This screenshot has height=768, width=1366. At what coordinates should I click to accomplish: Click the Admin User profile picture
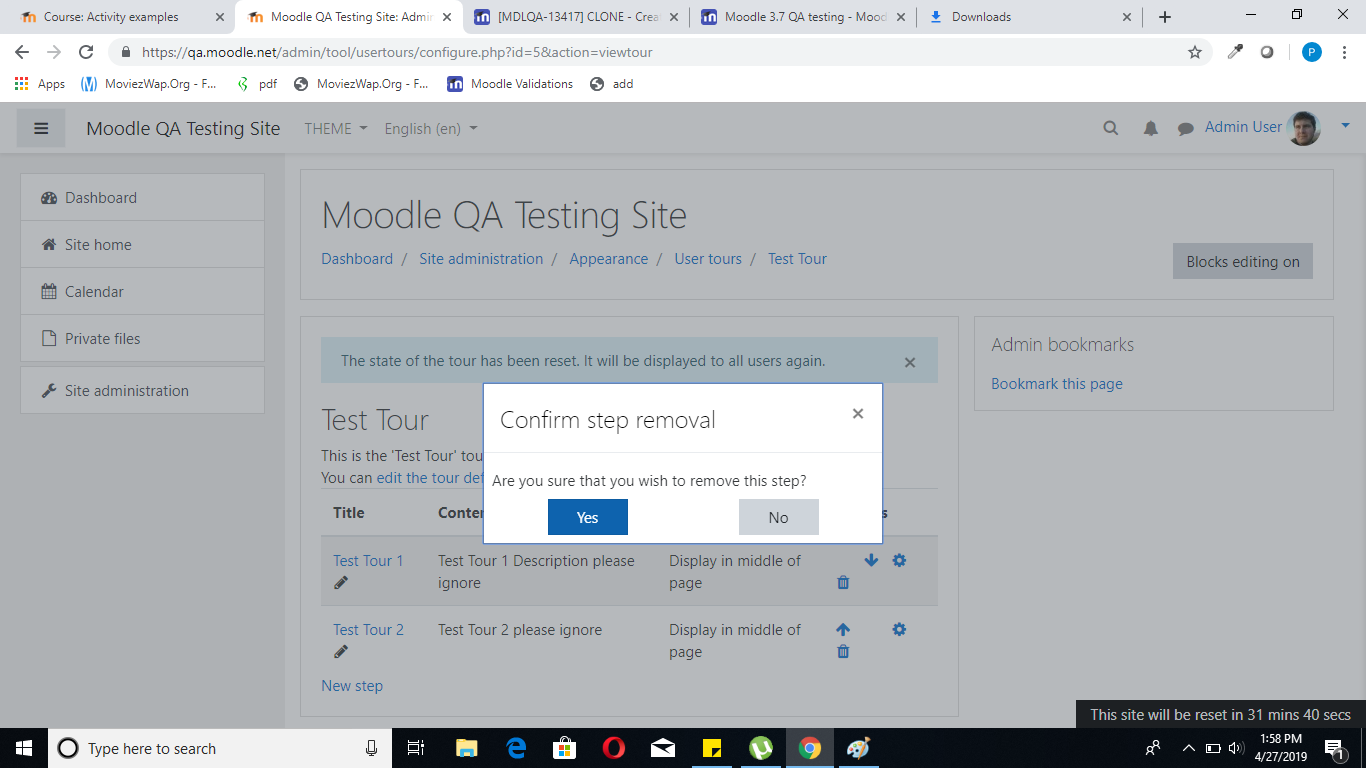(x=1304, y=128)
